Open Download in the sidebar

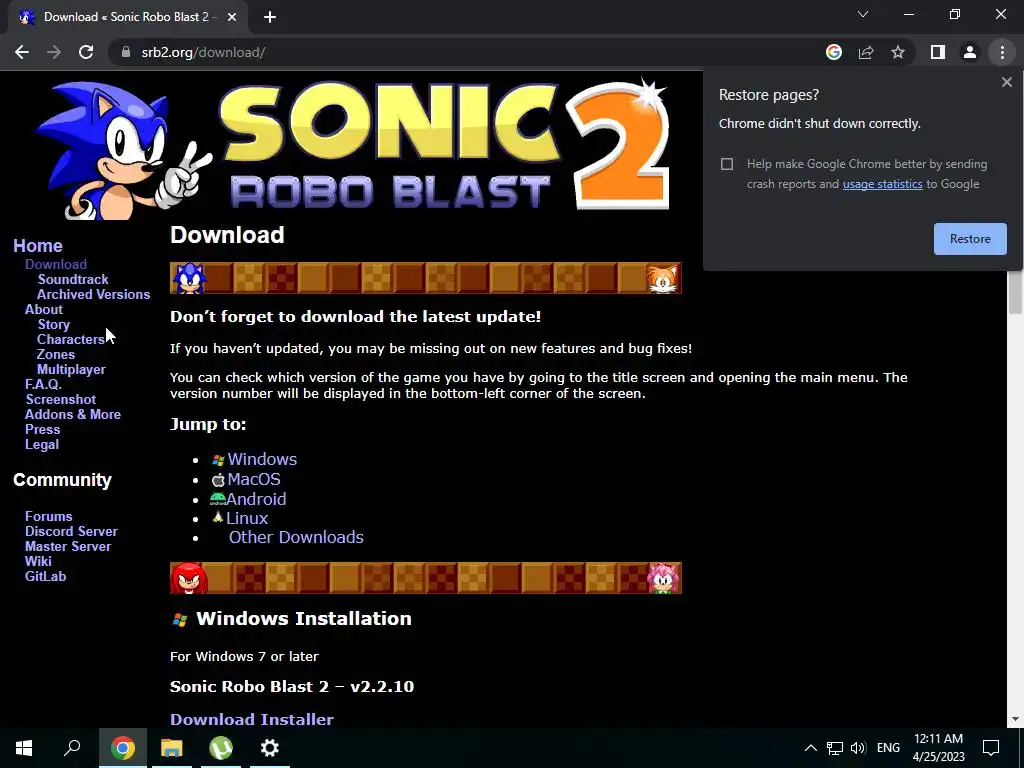[x=56, y=264]
